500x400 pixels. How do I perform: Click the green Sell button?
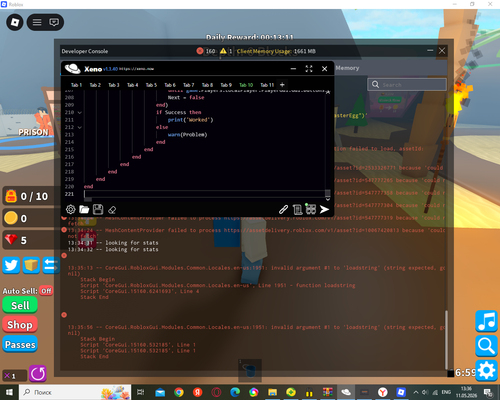pos(20,305)
